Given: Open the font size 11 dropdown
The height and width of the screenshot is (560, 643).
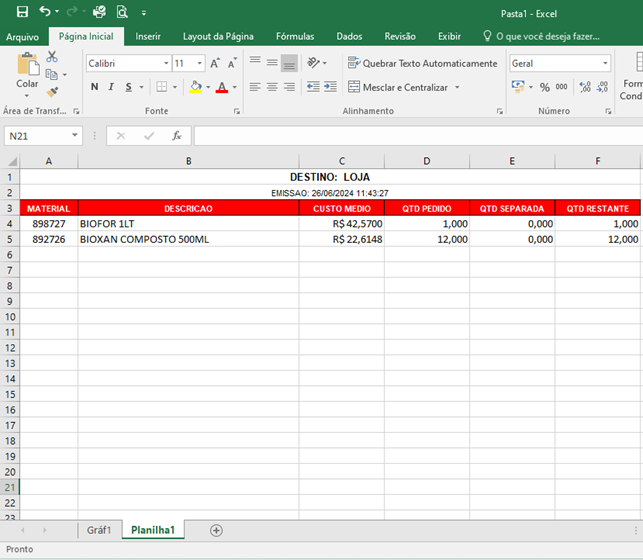Looking at the screenshot, I should [199, 64].
